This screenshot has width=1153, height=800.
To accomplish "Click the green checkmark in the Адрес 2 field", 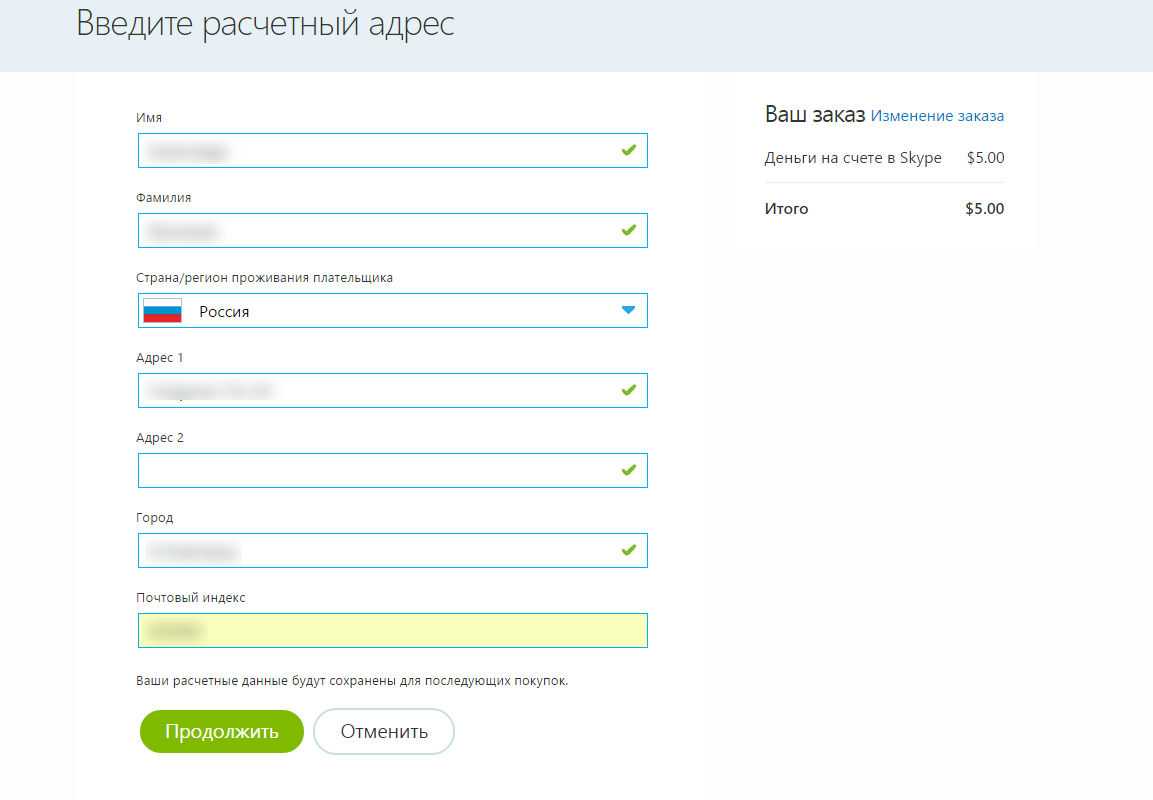I will (x=628, y=470).
